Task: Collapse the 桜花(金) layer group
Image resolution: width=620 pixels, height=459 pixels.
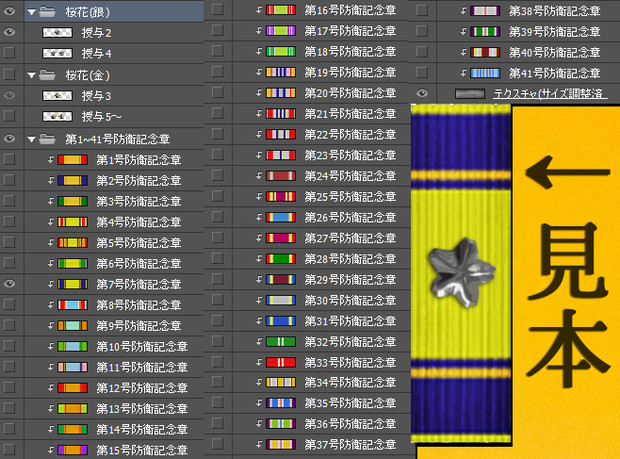Action: pos(31,75)
